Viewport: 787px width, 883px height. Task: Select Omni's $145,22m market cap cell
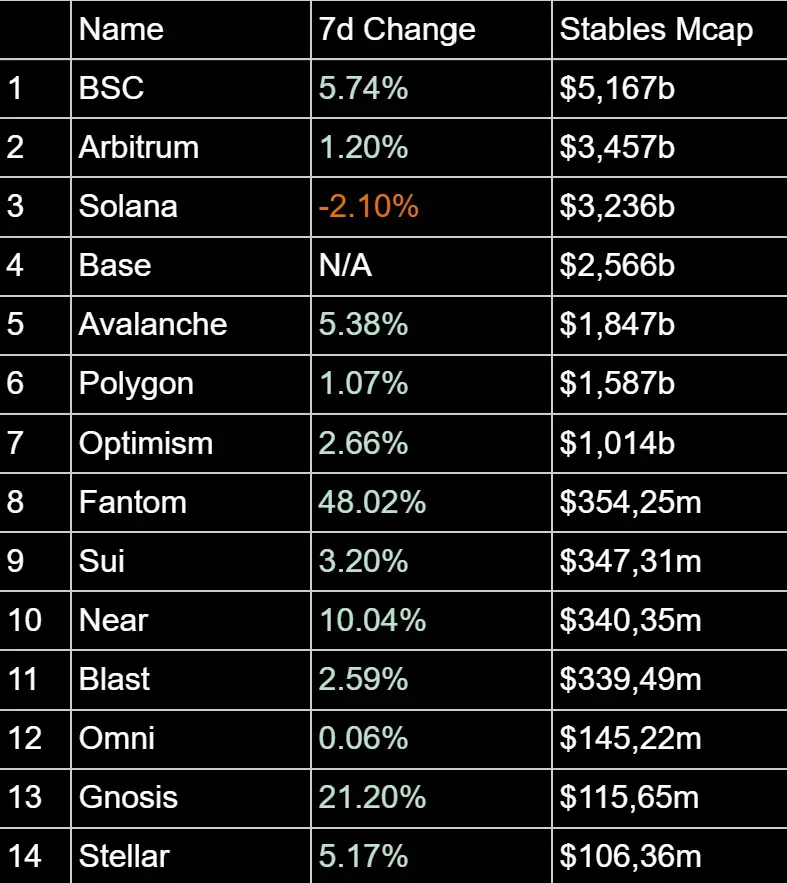tap(631, 738)
